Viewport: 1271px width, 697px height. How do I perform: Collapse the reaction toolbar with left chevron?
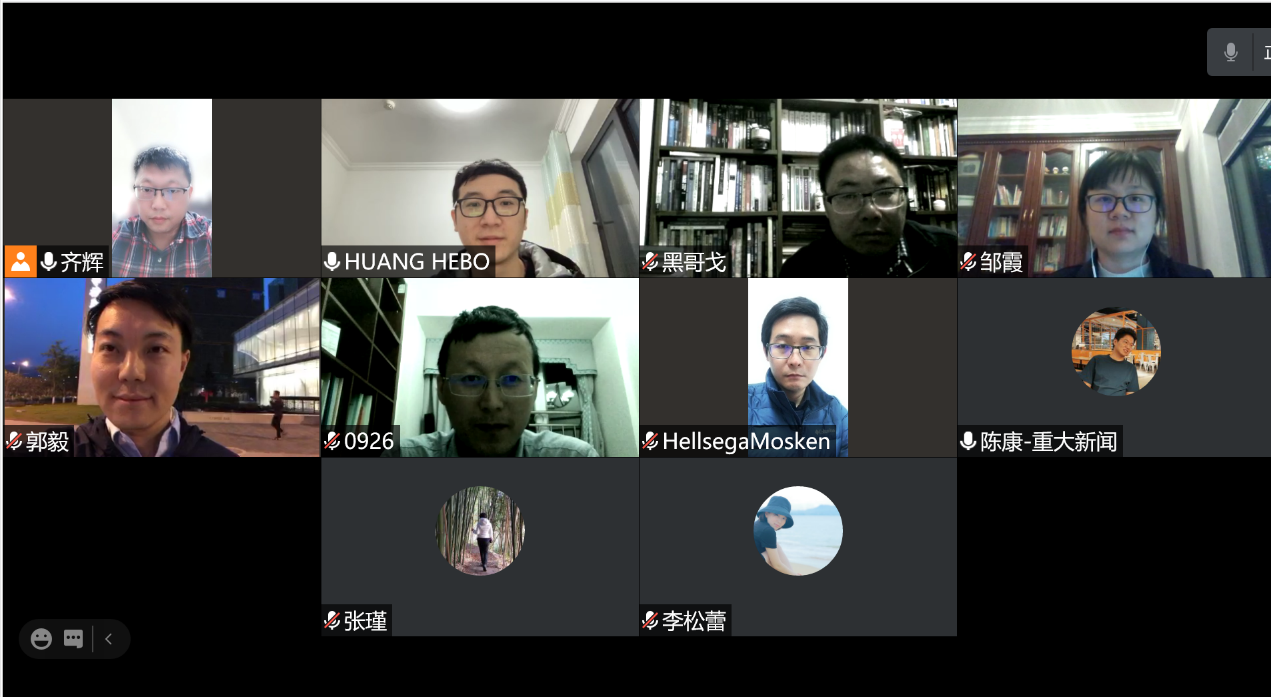[109, 639]
